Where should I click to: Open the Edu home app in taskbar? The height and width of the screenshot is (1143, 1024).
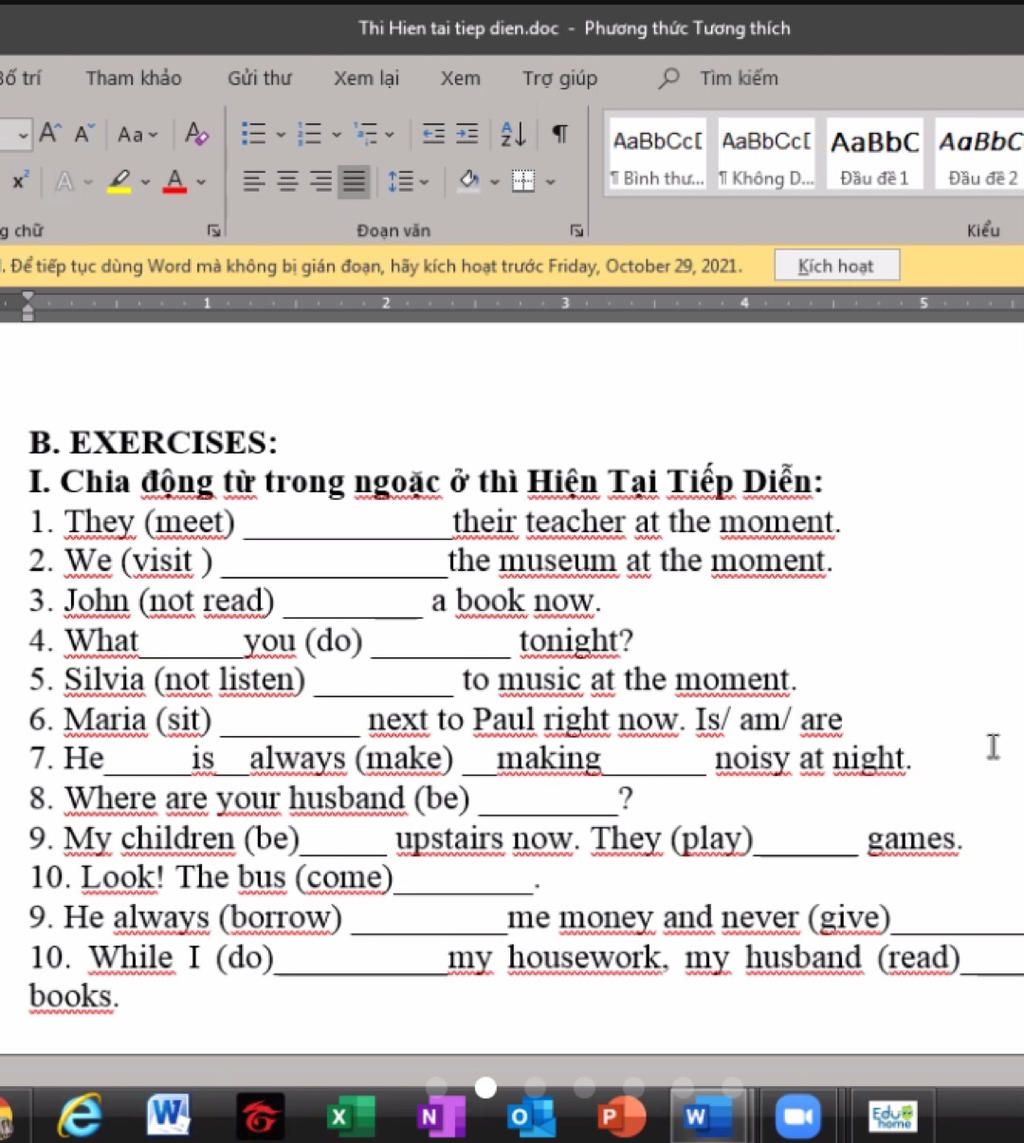point(893,1116)
